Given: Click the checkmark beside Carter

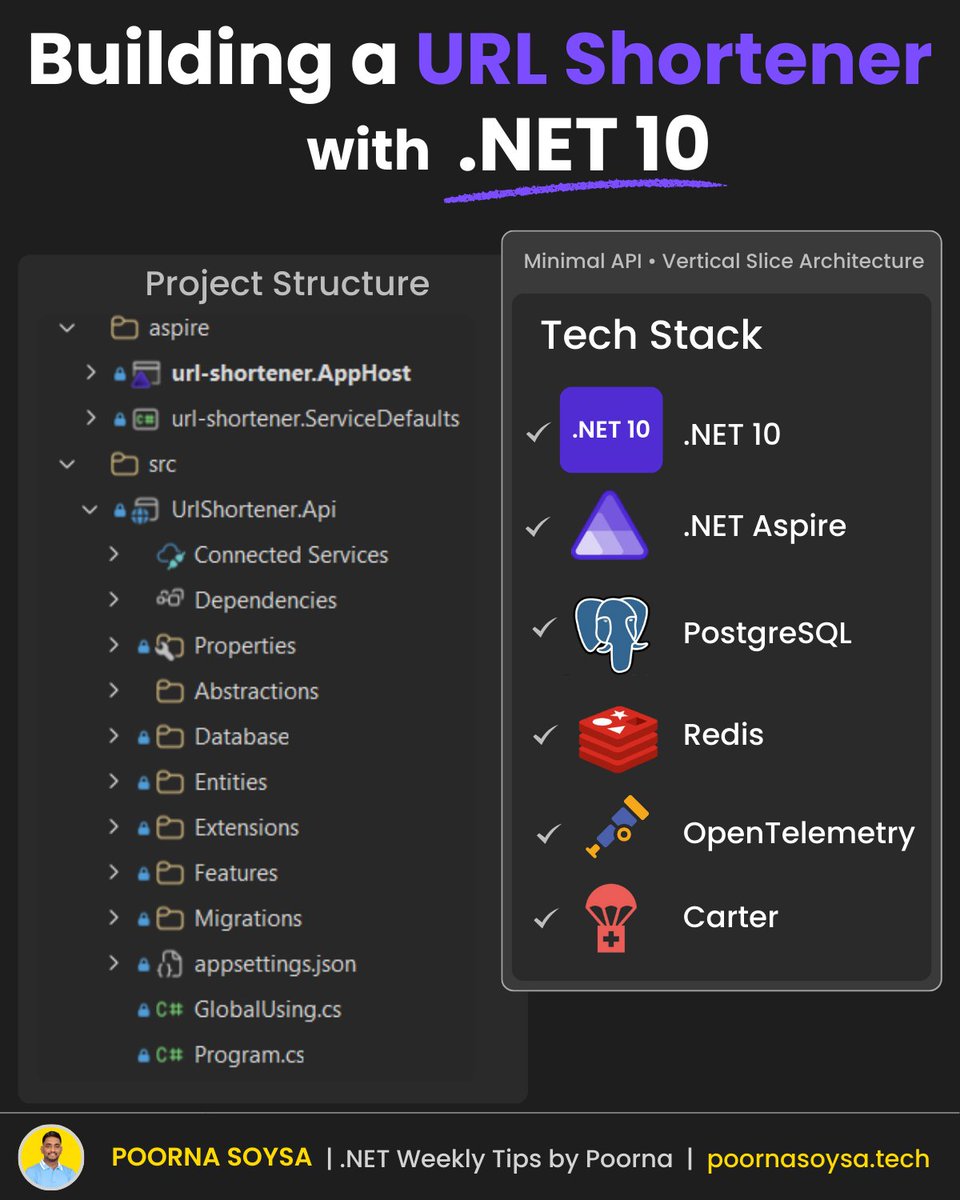Looking at the screenshot, I should [x=545, y=917].
